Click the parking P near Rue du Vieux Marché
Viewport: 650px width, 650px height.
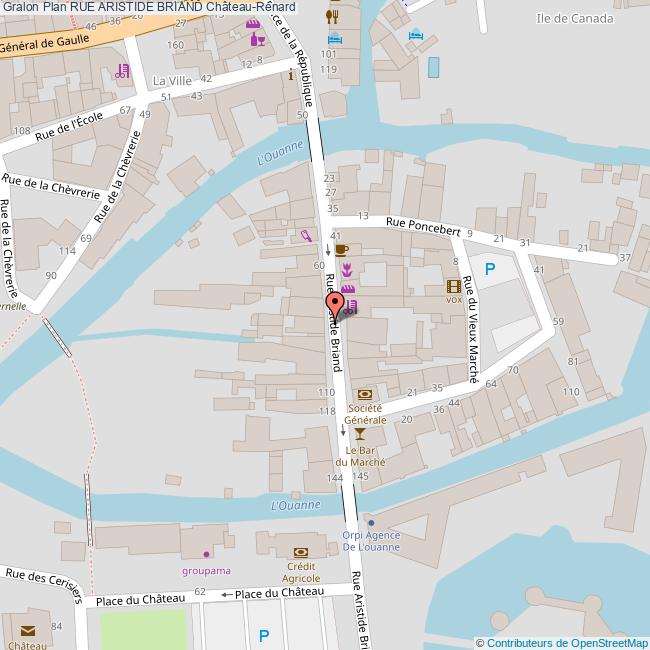[x=490, y=269]
